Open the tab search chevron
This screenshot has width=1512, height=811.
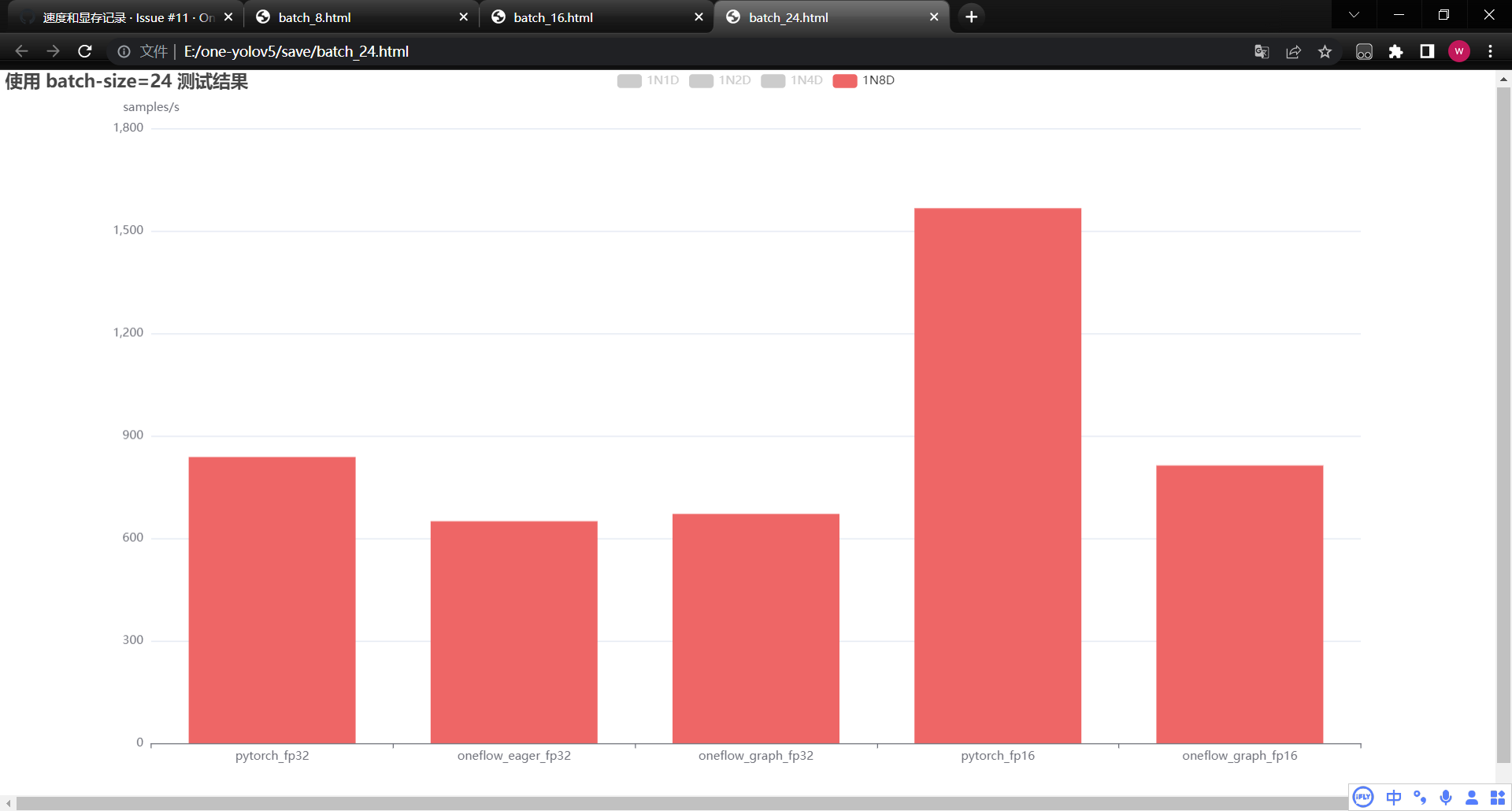click(x=1354, y=15)
